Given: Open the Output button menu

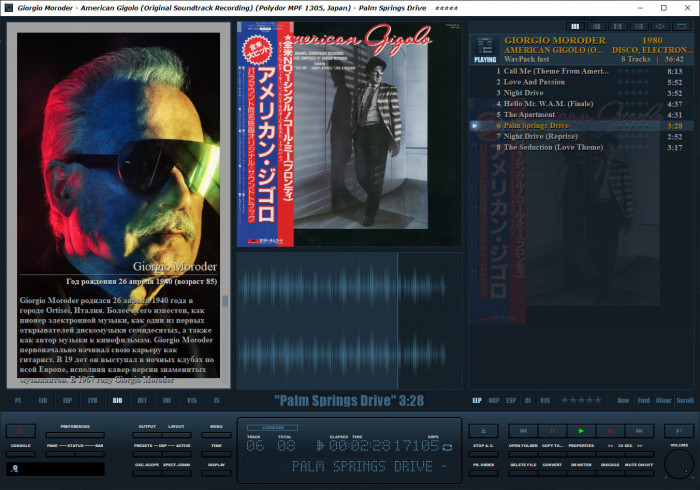Looking at the screenshot, I should click(147, 435).
